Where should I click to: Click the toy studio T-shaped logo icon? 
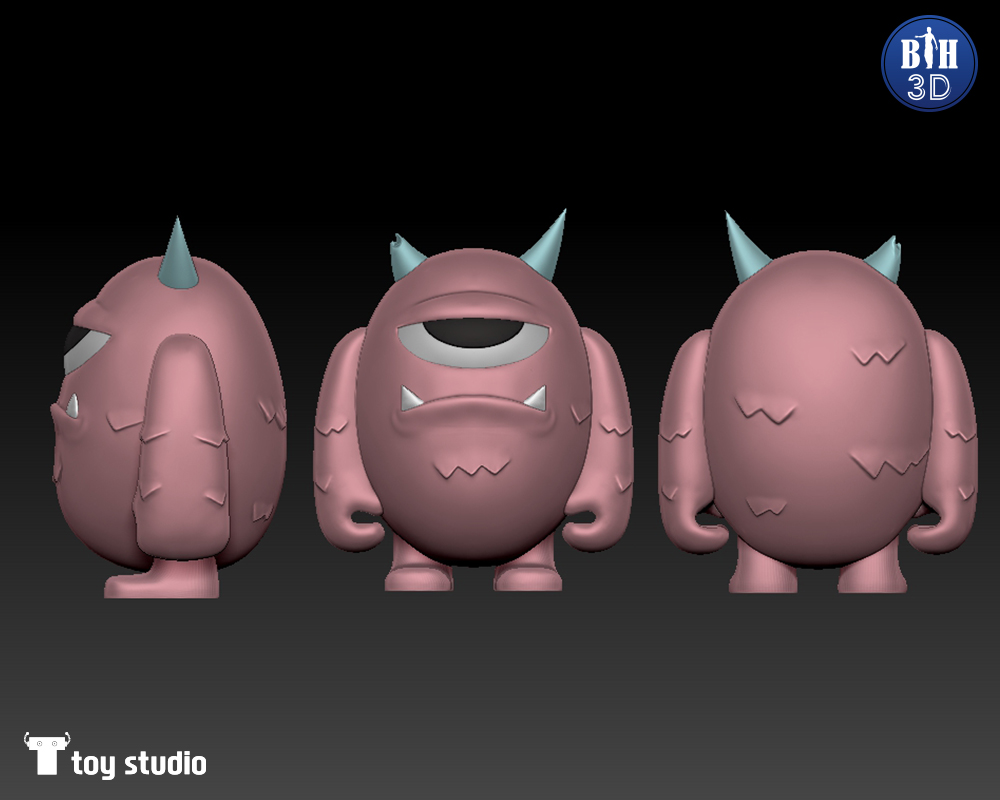click(45, 753)
